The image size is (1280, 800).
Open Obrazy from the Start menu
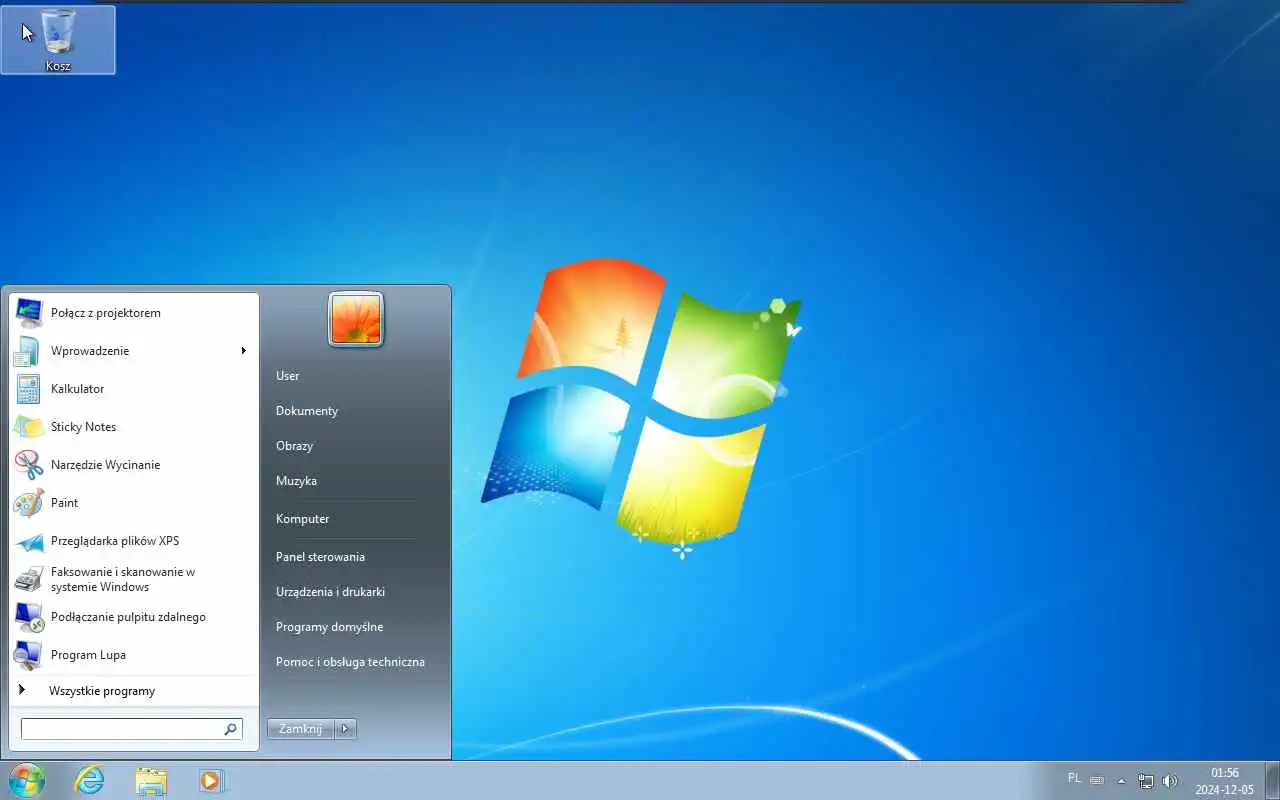pos(295,446)
